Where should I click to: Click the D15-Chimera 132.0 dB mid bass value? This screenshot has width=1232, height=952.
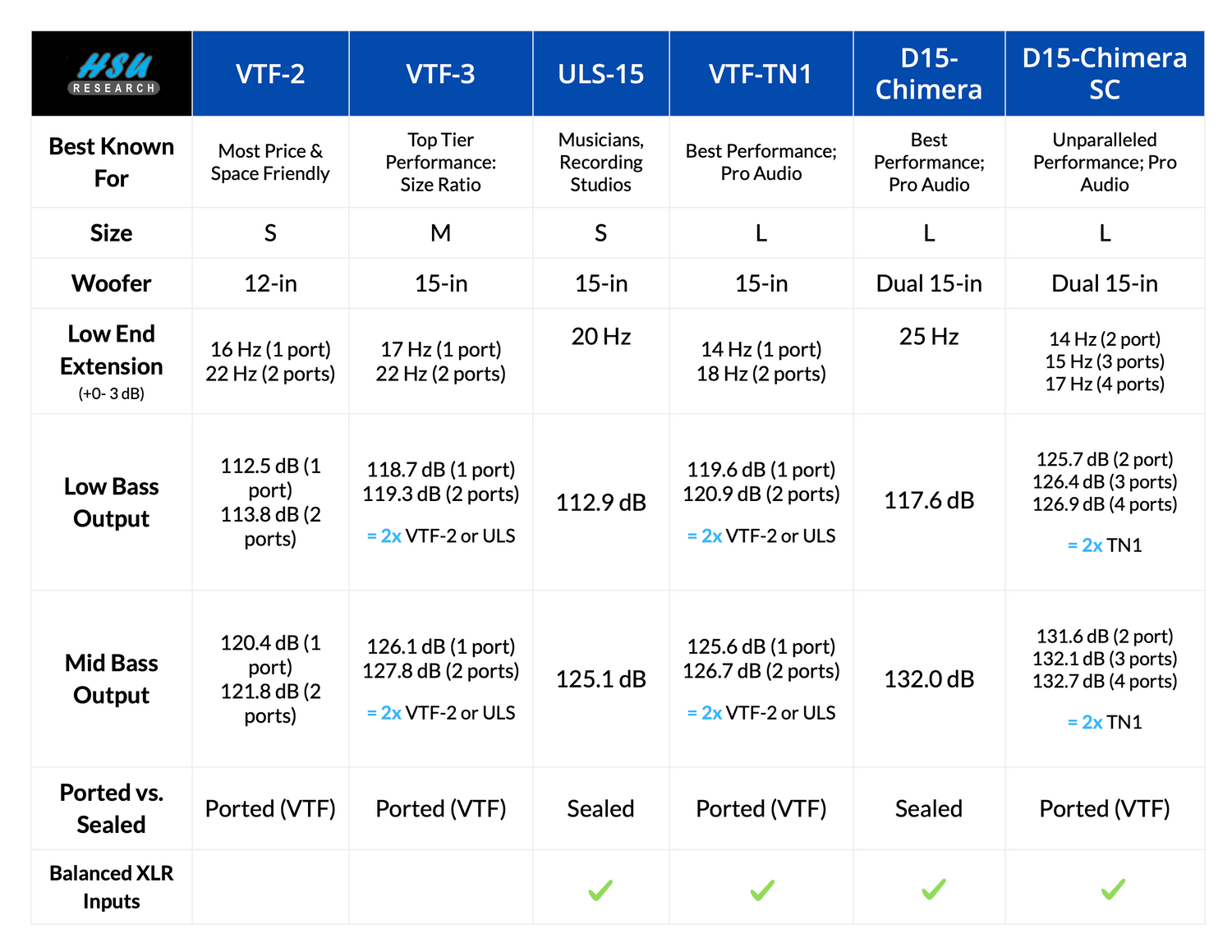point(929,679)
